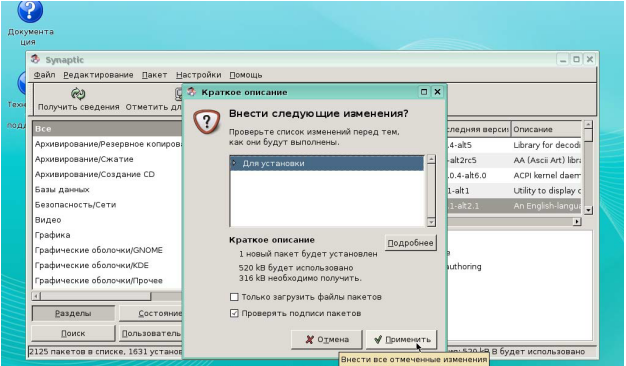Image resolution: width=626 pixels, height=366 pixels.
Task: Select the Видео category
Action: pyautogui.click(x=107, y=220)
